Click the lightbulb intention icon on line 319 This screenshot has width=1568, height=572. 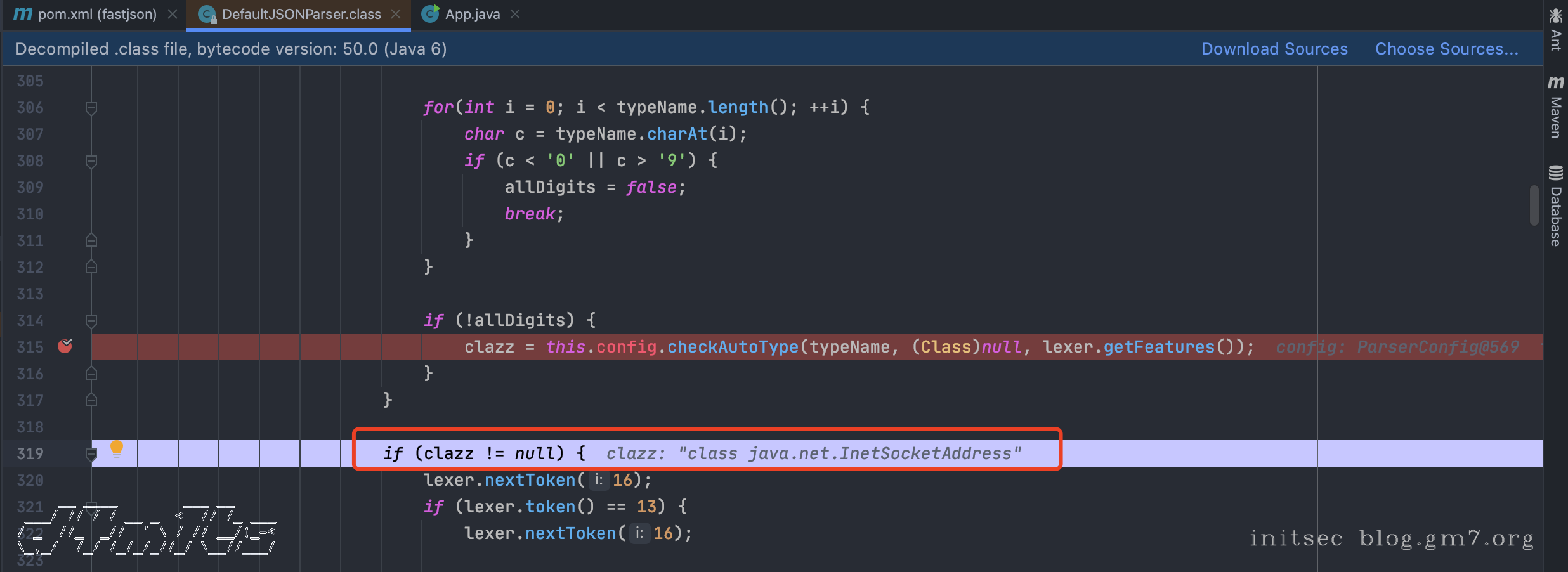(116, 448)
